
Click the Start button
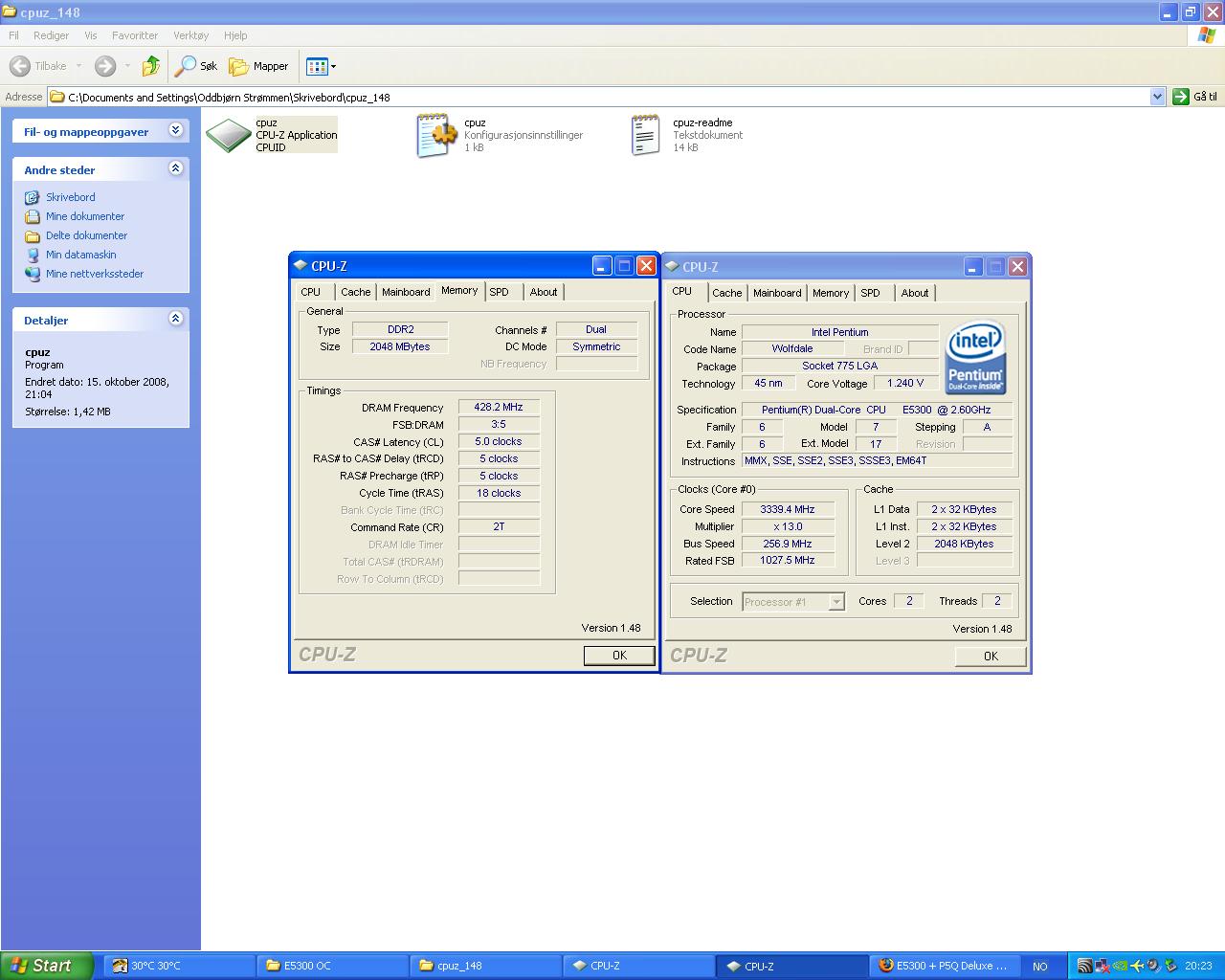point(47,966)
